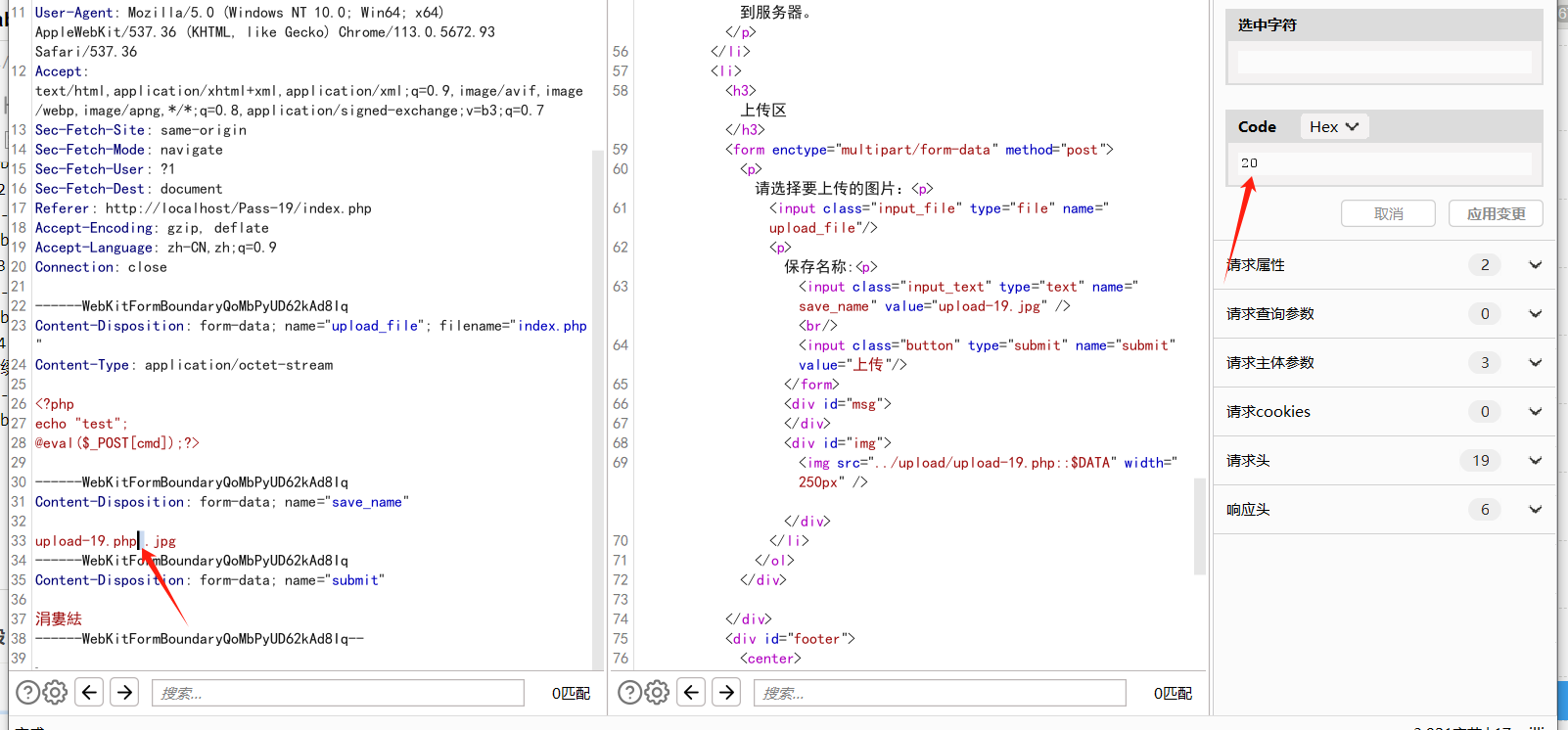
Task: Click the Accept-Language header line
Action: [156, 248]
